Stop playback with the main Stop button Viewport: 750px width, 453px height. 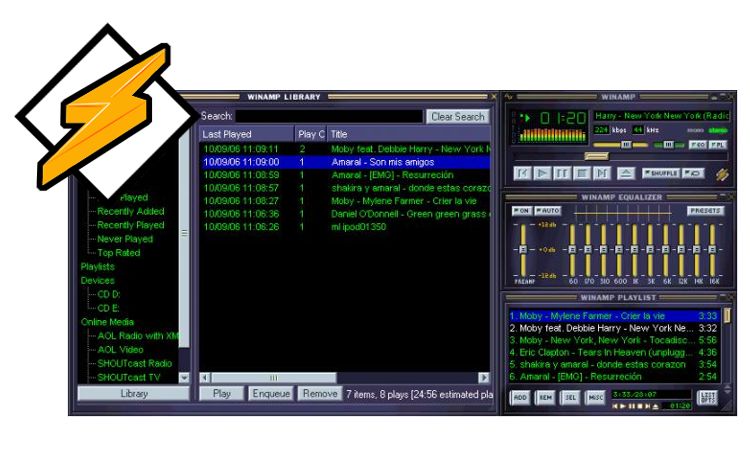[582, 173]
